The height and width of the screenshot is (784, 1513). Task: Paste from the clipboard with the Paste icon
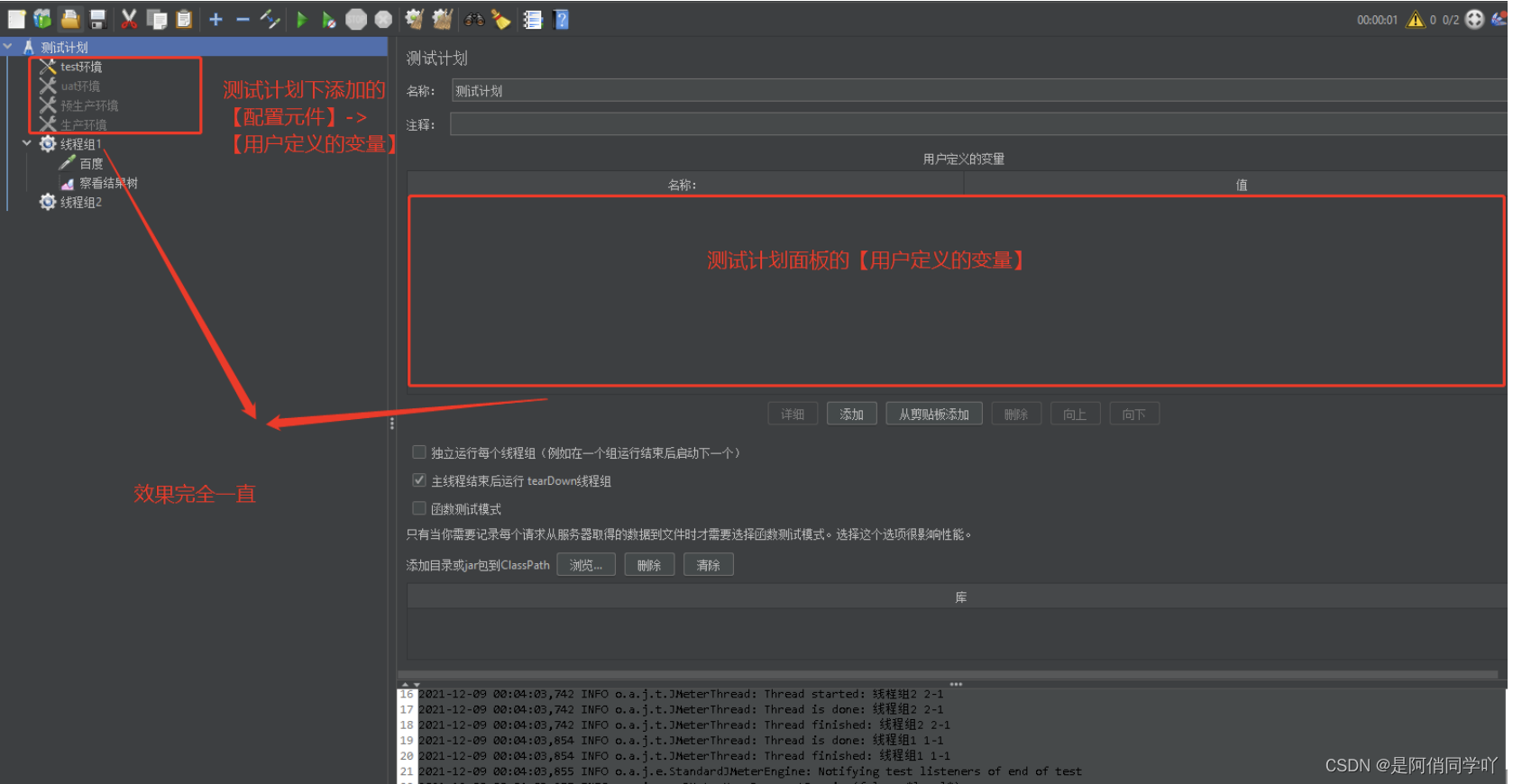184,19
